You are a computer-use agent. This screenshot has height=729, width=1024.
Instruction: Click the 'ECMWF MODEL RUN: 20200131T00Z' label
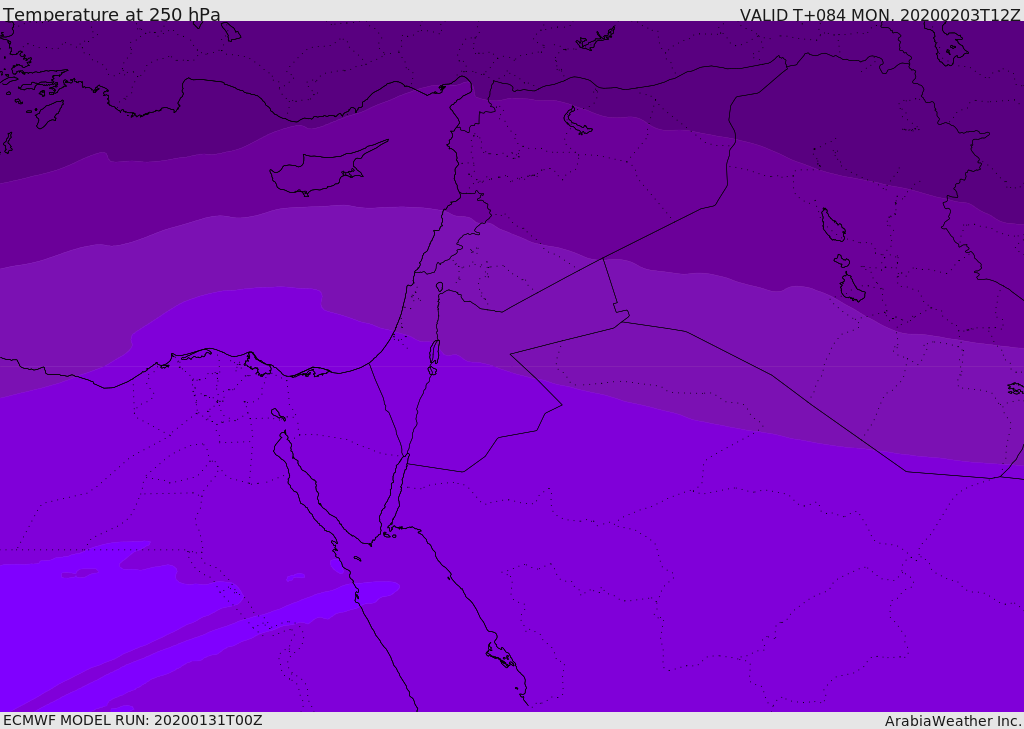pyautogui.click(x=133, y=720)
